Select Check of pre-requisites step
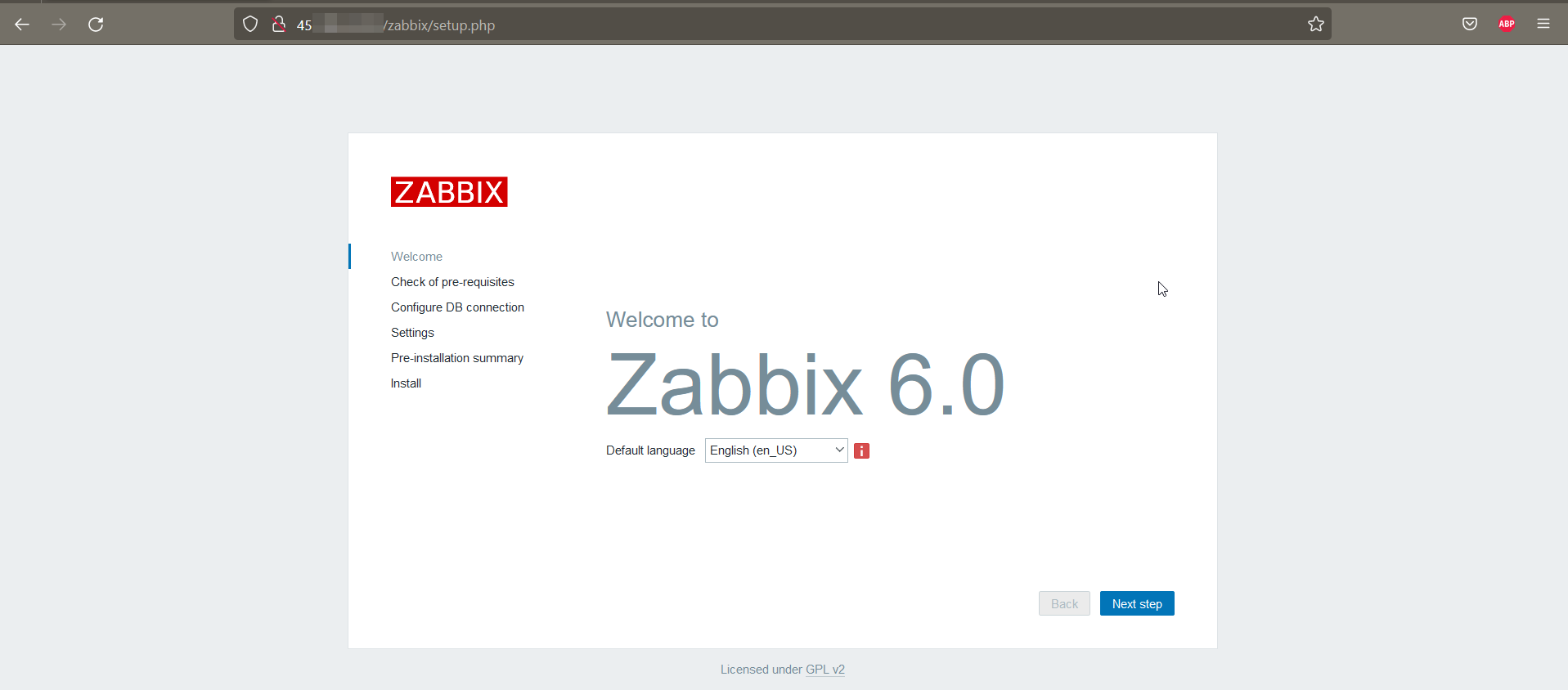Viewport: 1568px width, 690px height. [452, 282]
